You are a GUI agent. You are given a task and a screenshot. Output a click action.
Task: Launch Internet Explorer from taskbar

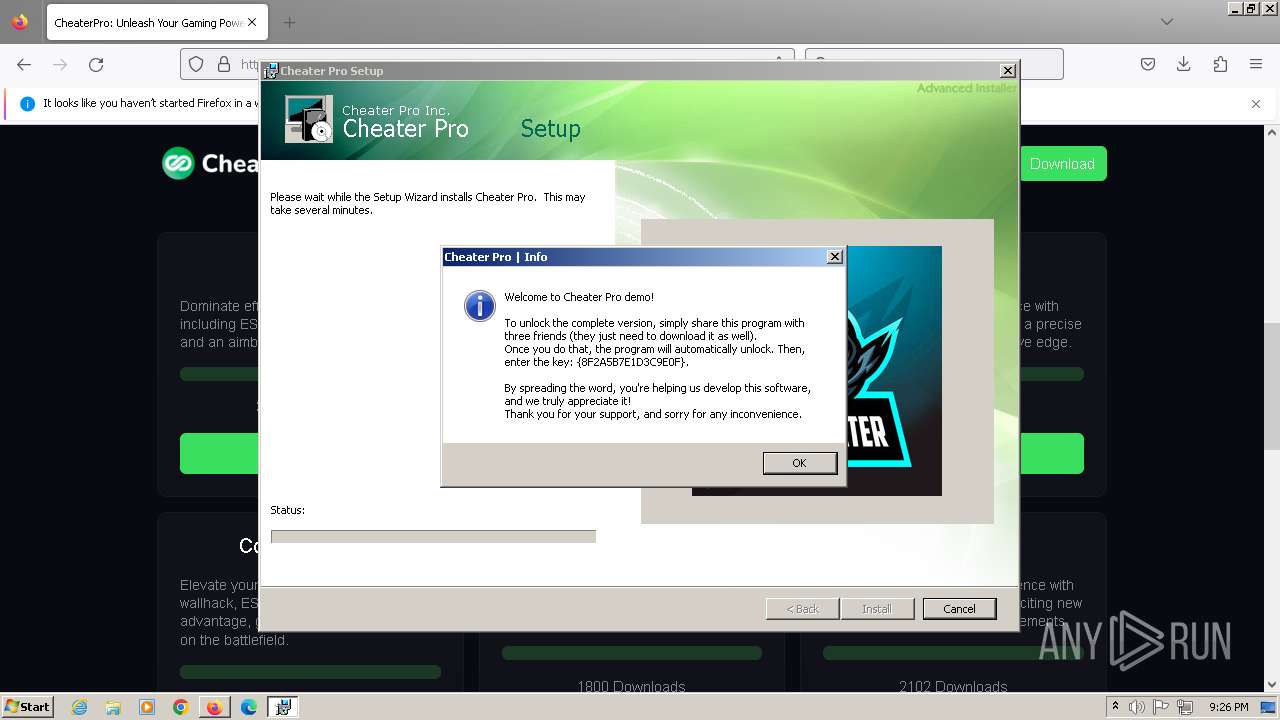pyautogui.click(x=79, y=707)
